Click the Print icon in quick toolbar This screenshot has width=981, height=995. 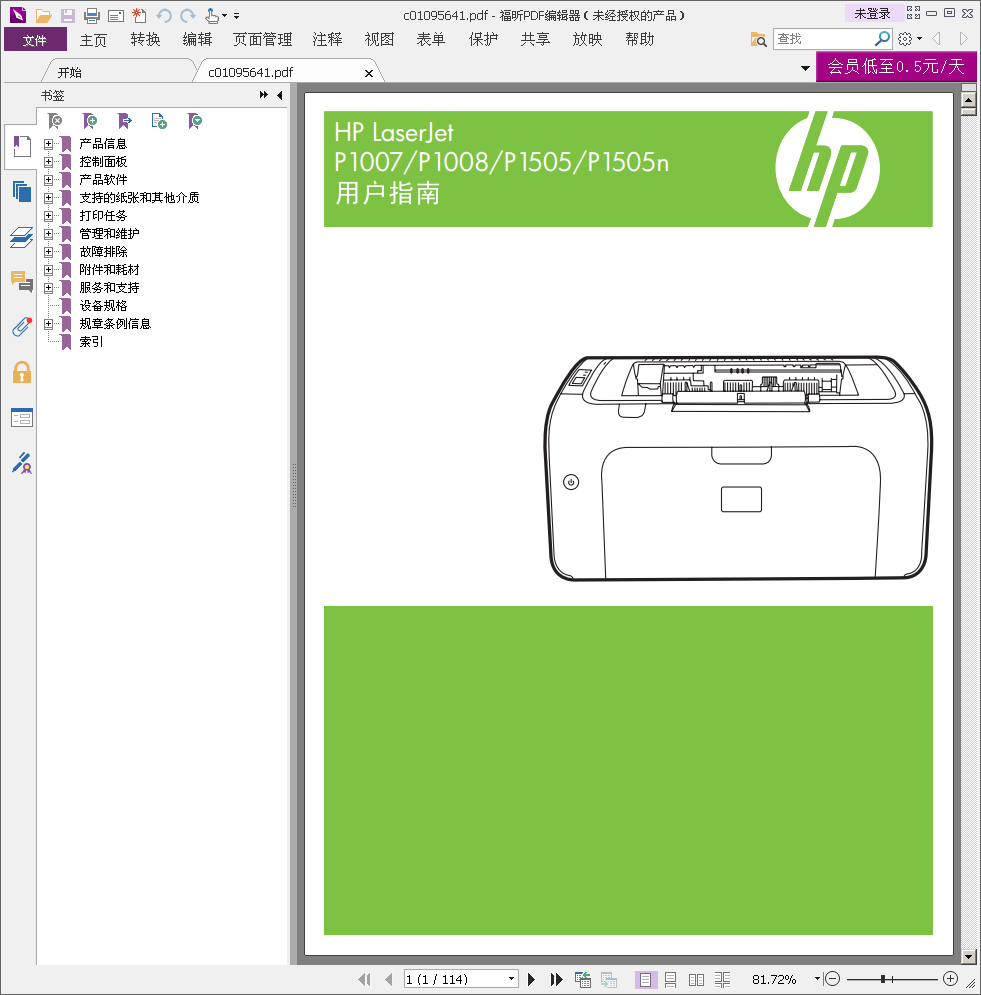[92, 15]
